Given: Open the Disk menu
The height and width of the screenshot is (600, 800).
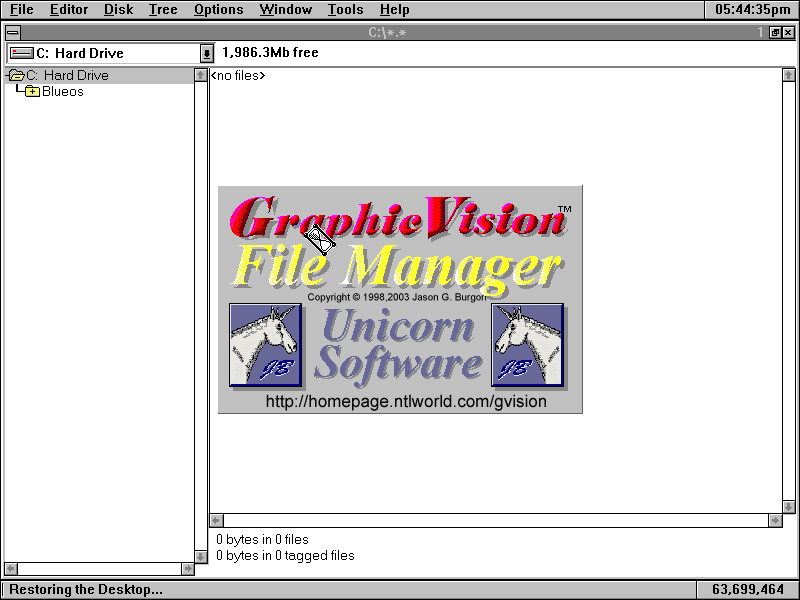Looking at the screenshot, I should (x=118, y=10).
